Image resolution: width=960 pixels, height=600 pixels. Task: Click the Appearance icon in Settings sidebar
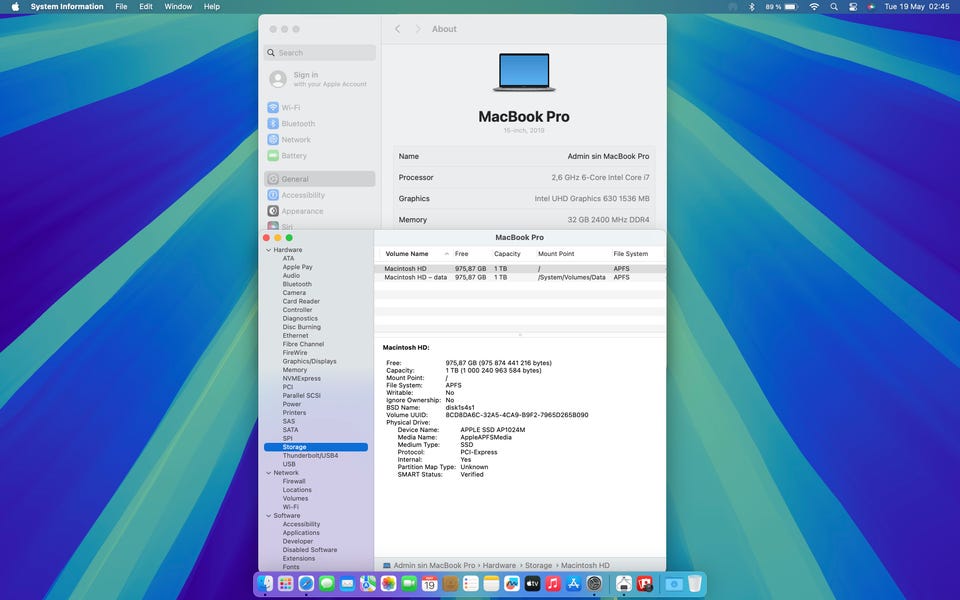click(273, 211)
